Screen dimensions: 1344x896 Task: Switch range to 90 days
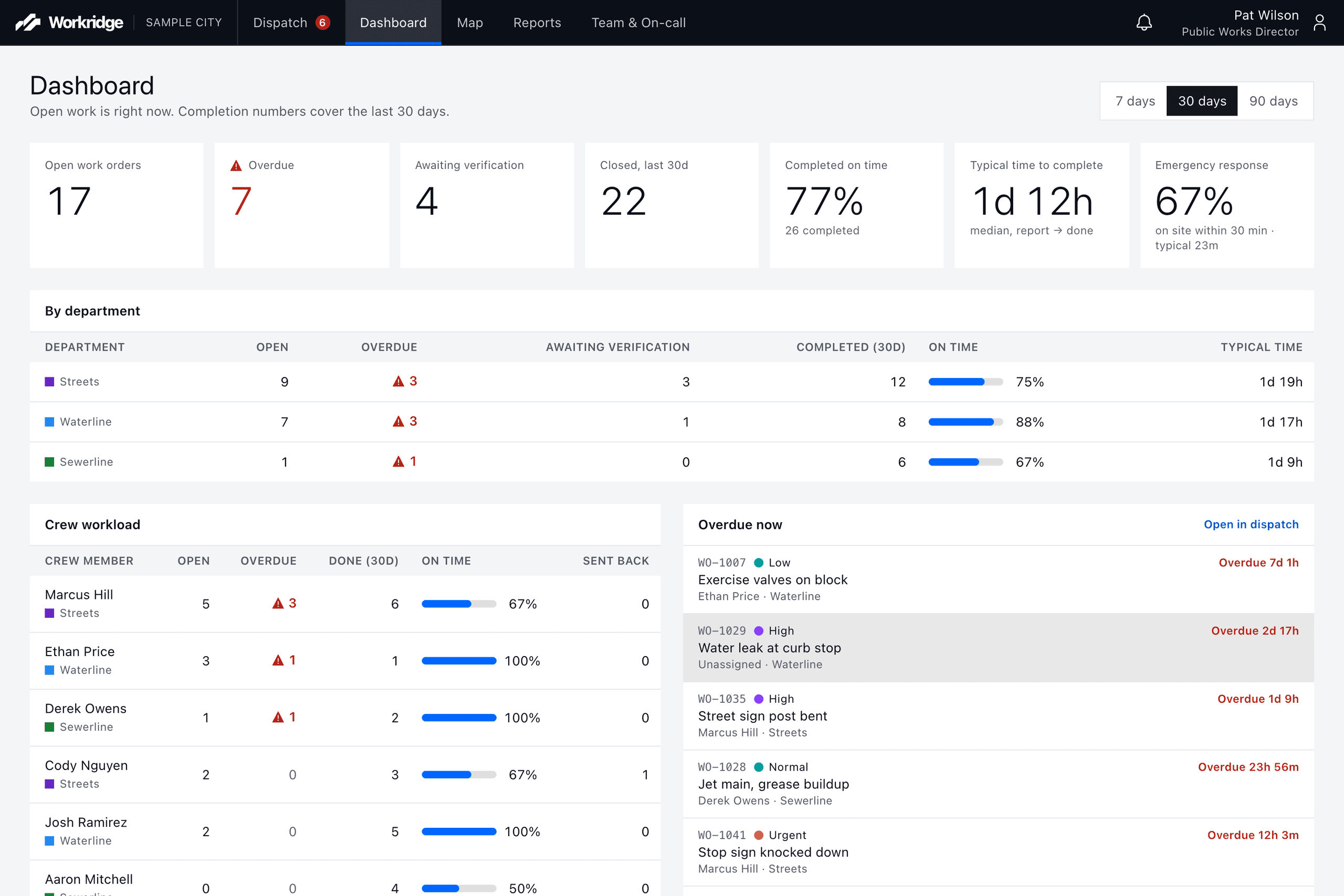click(1273, 101)
